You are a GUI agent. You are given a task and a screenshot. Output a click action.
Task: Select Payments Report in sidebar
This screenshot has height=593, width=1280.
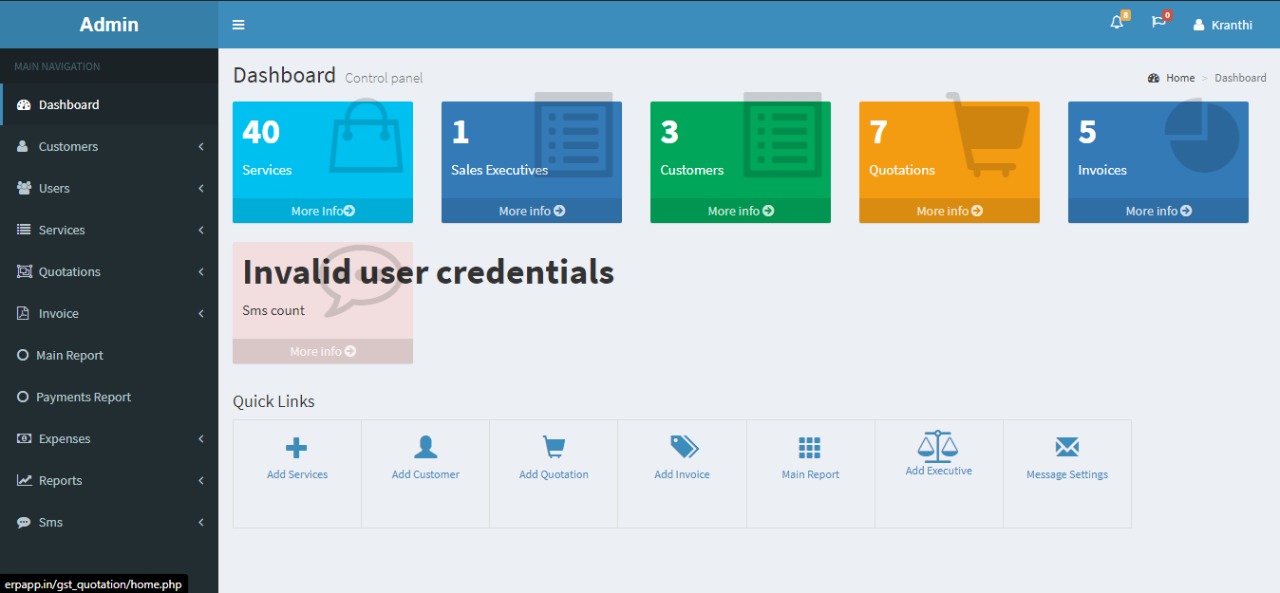pos(83,398)
